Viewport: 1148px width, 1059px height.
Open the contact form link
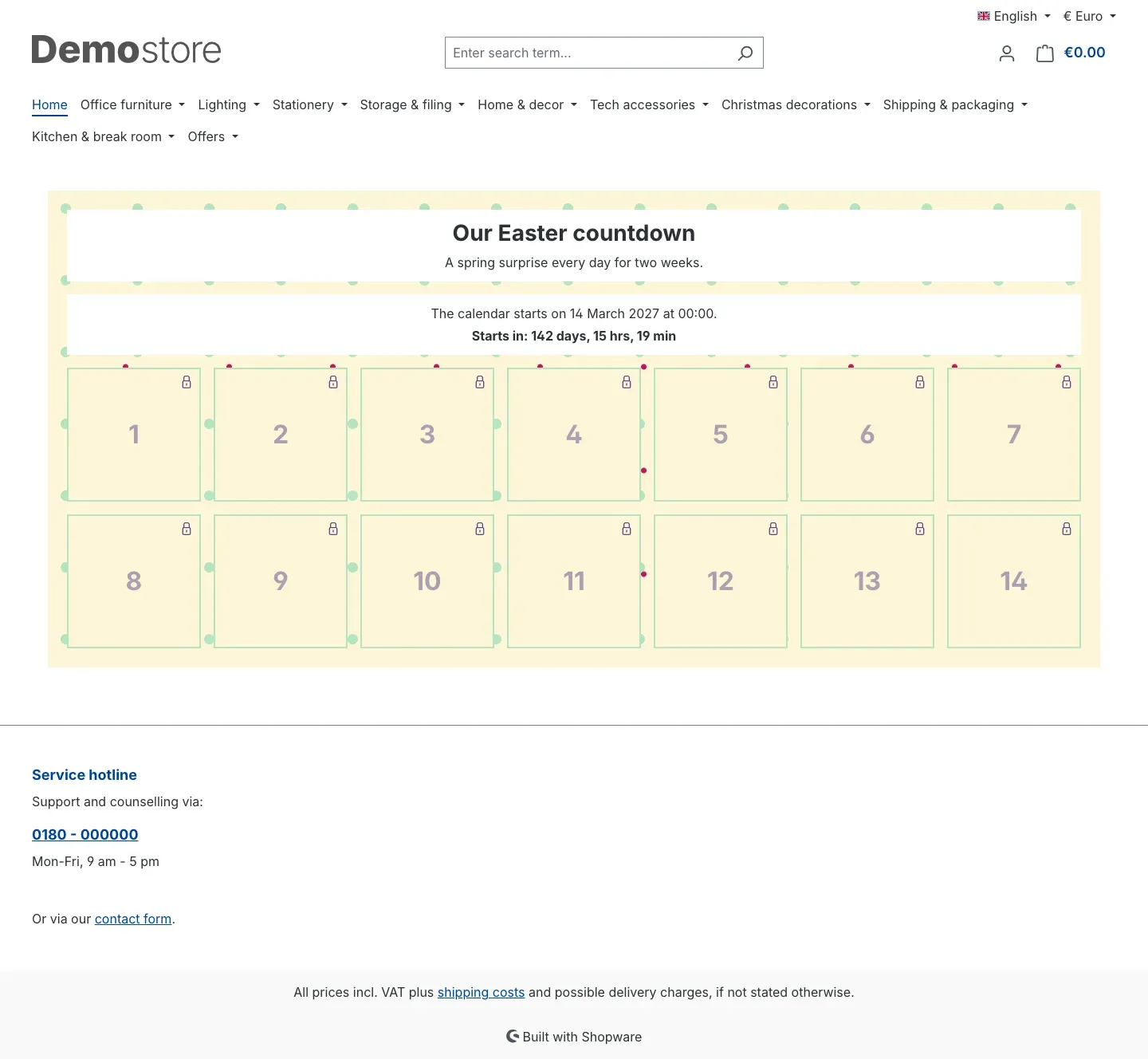(133, 919)
